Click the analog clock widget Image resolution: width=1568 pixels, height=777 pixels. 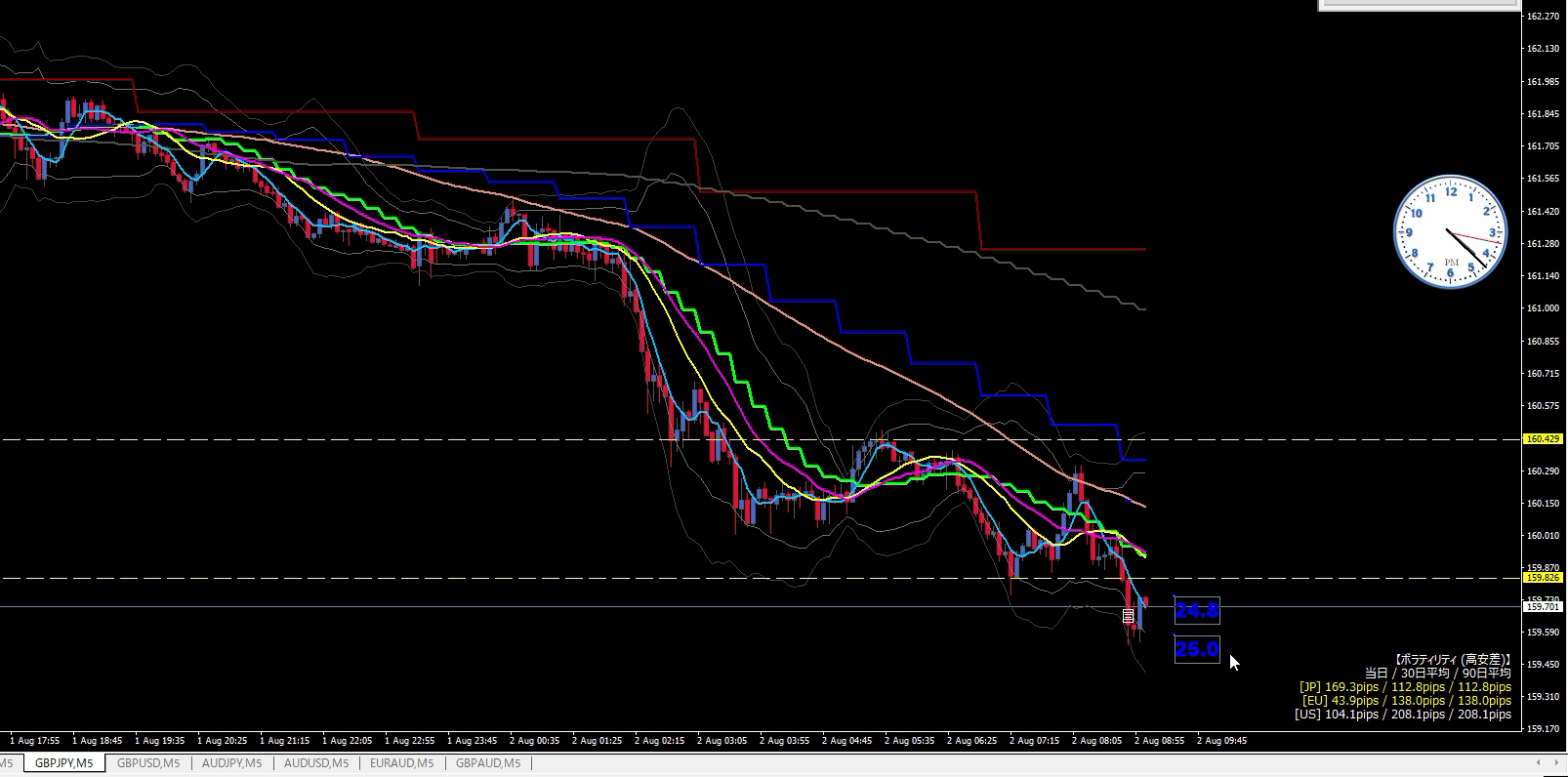1450,231
